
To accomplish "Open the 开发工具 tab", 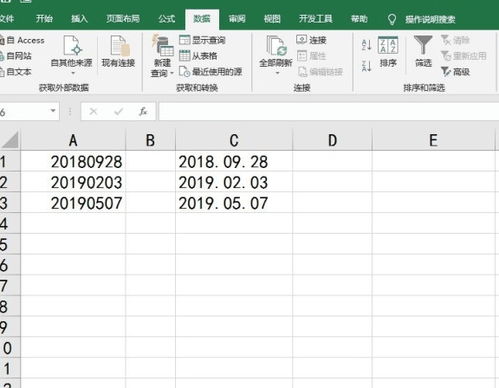I will coord(316,19).
